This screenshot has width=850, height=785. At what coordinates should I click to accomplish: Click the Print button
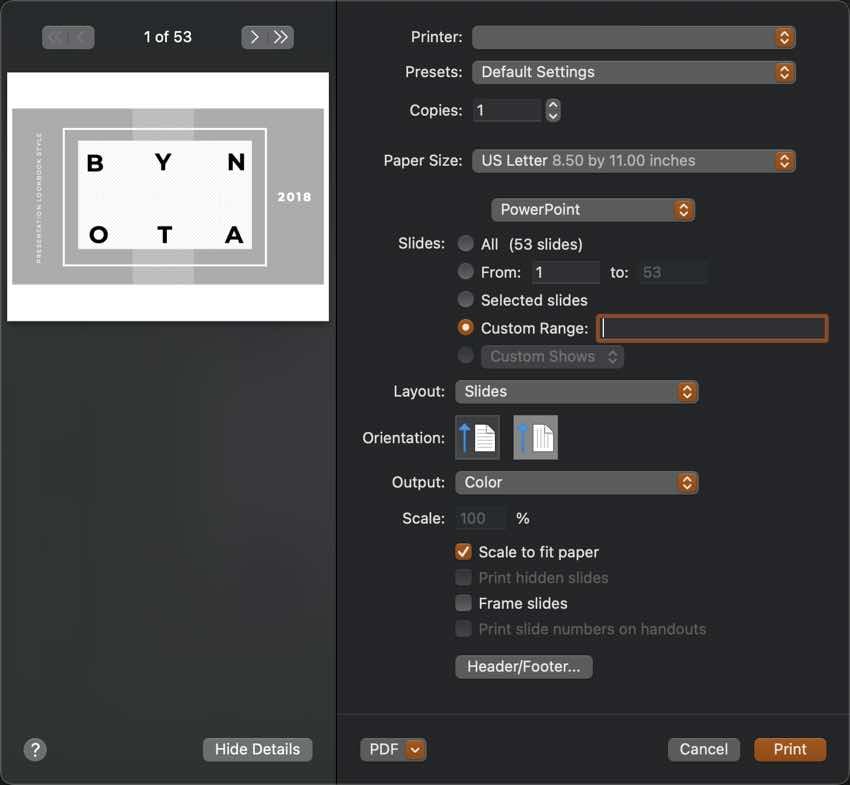point(790,749)
